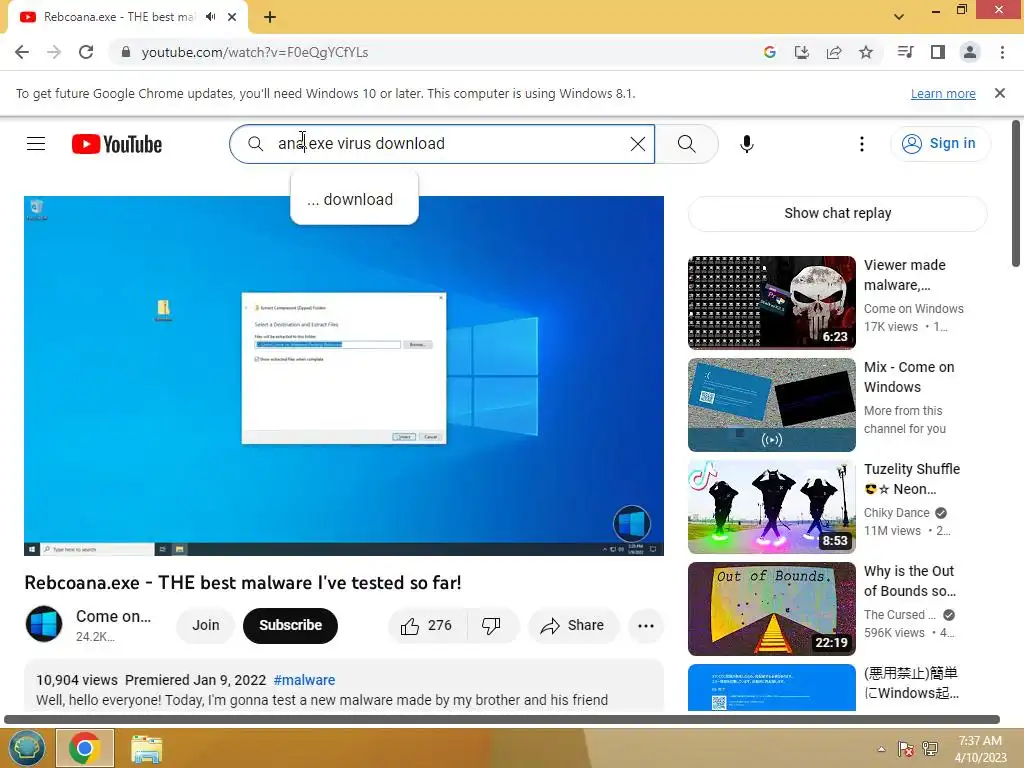The image size is (1024, 768).
Task: Close the Rebcoana.exe tab
Action: click(x=232, y=17)
